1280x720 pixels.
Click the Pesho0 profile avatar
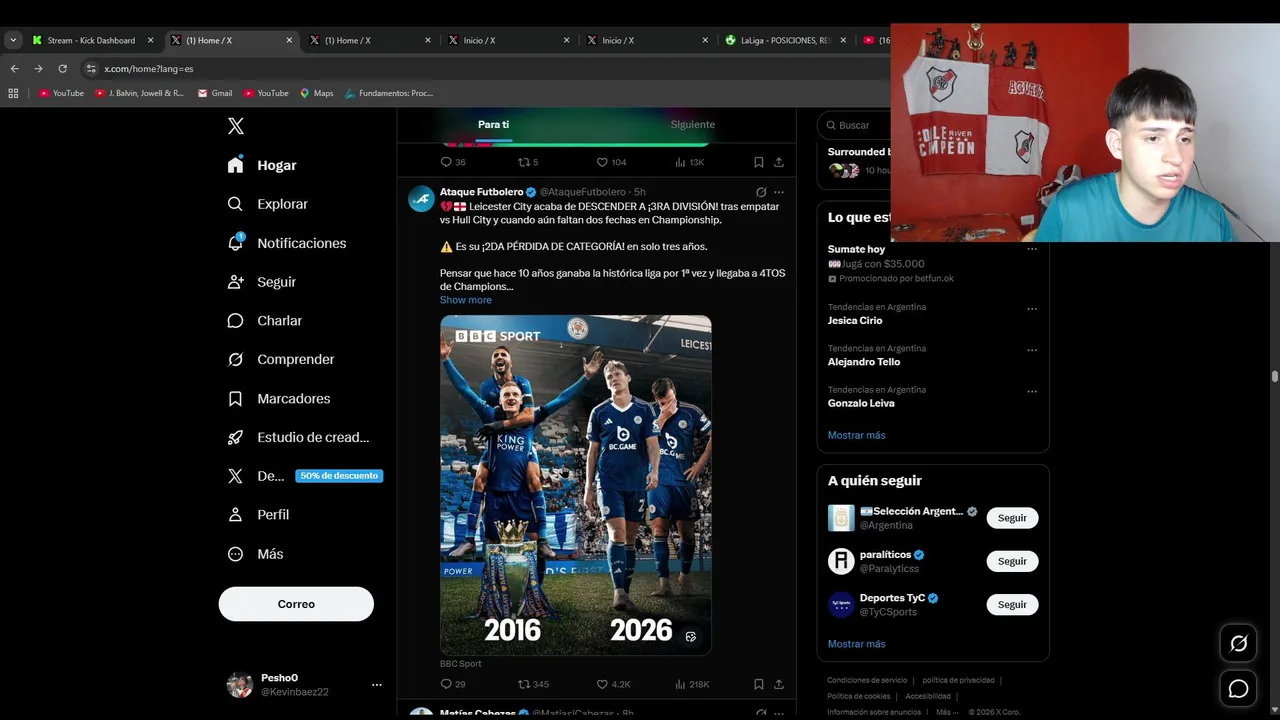click(239, 685)
